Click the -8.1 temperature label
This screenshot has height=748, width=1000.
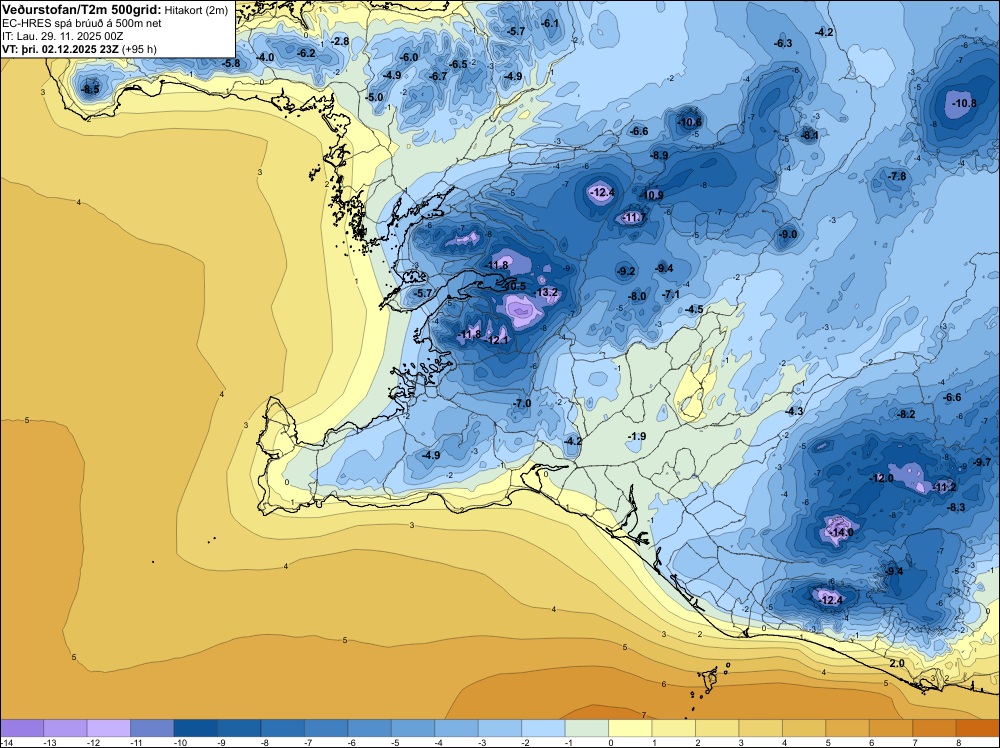click(x=809, y=135)
